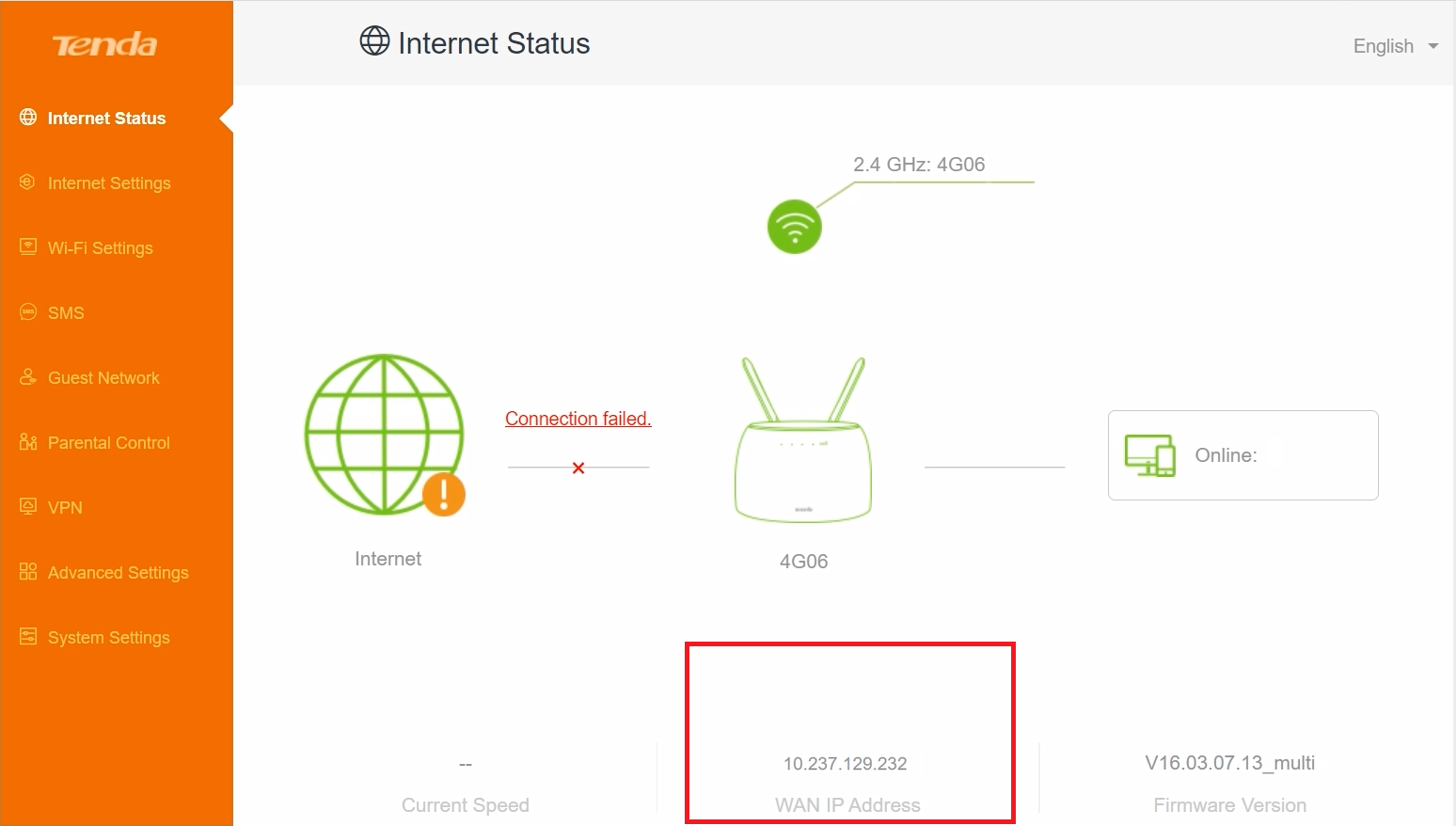Image resolution: width=1456 pixels, height=826 pixels.
Task: Click the 4G06 router image
Action: (x=803, y=439)
